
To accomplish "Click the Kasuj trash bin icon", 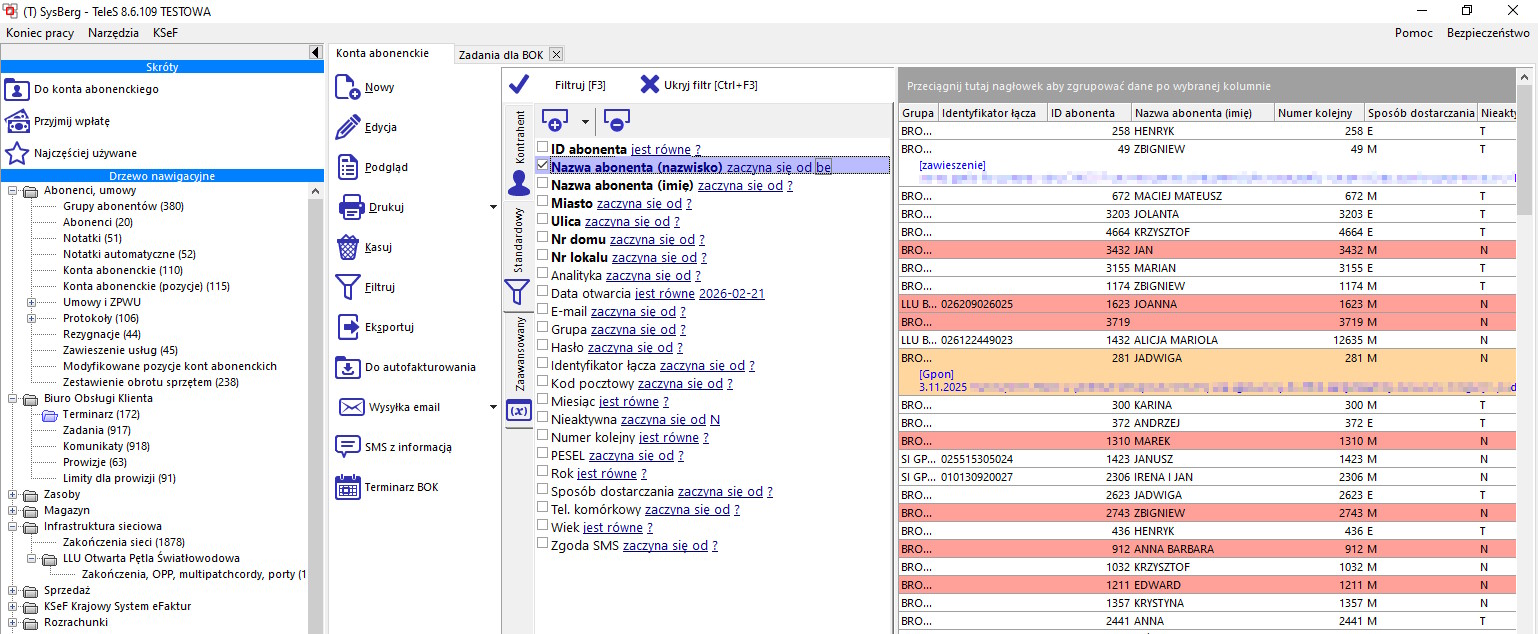I will pos(348,247).
